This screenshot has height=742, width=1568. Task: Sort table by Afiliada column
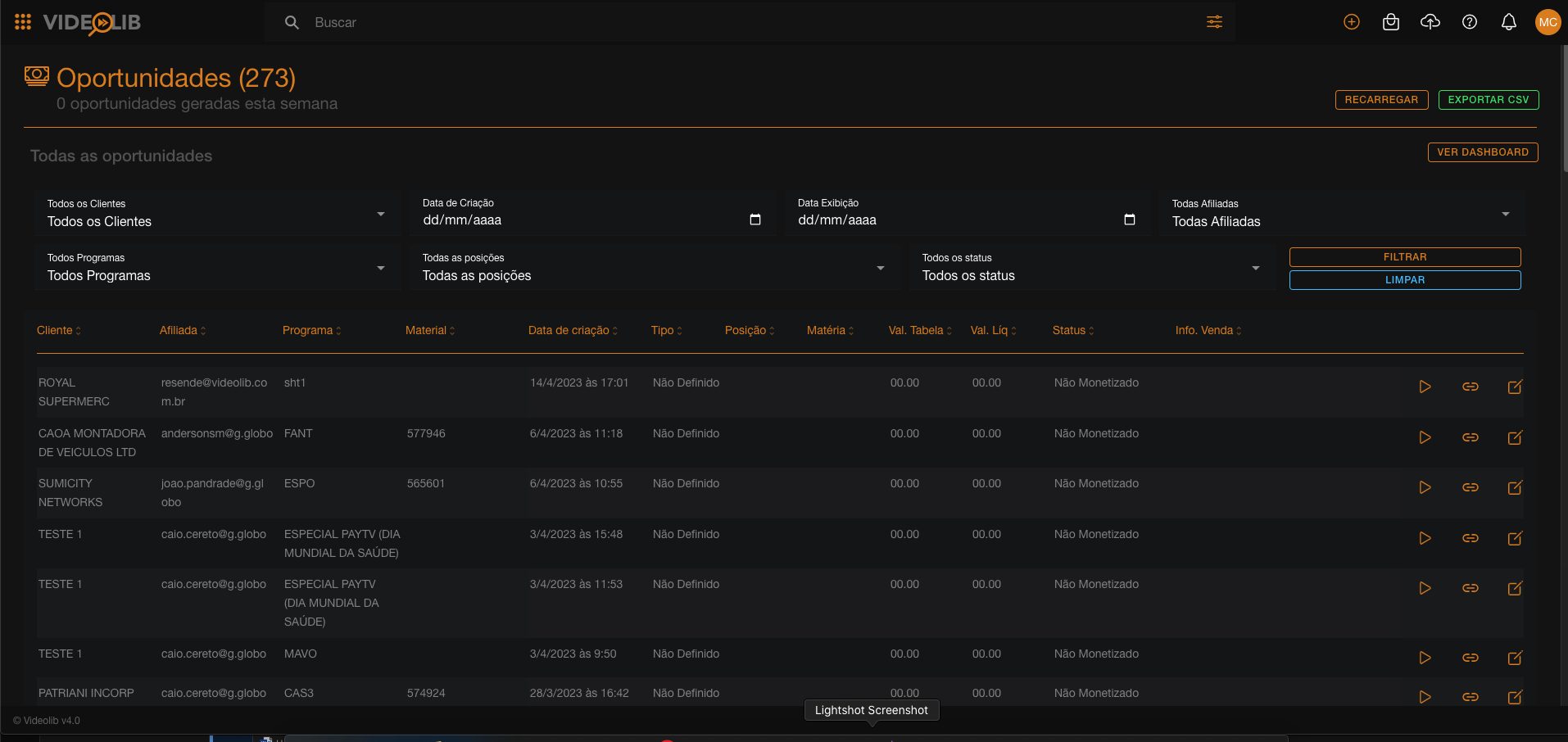click(x=183, y=330)
